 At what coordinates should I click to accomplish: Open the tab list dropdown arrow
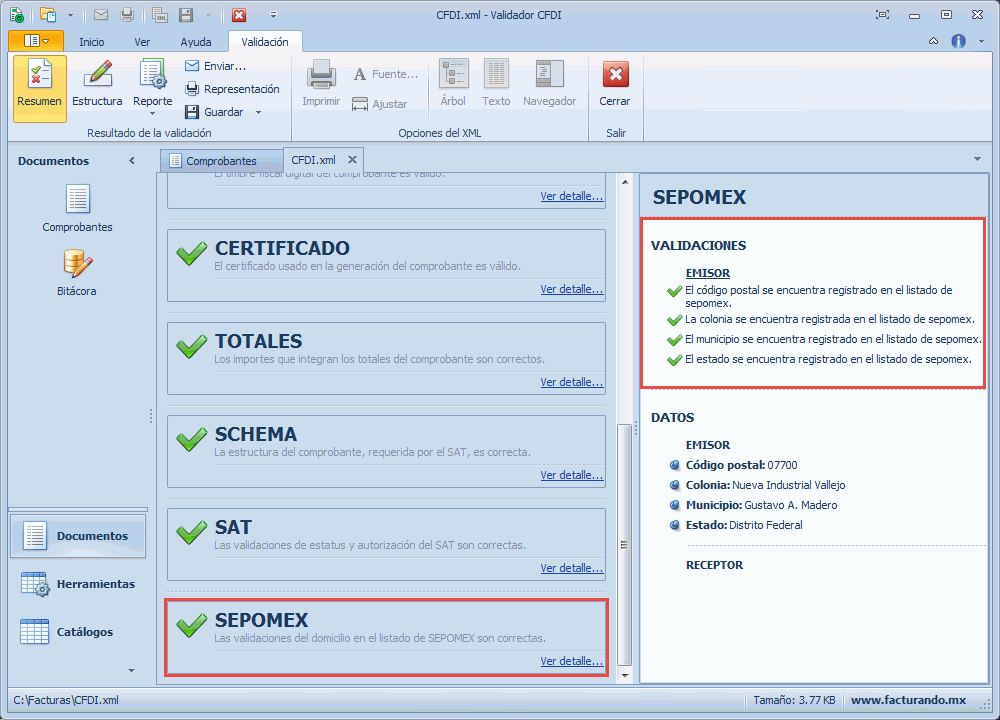pyautogui.click(x=976, y=160)
